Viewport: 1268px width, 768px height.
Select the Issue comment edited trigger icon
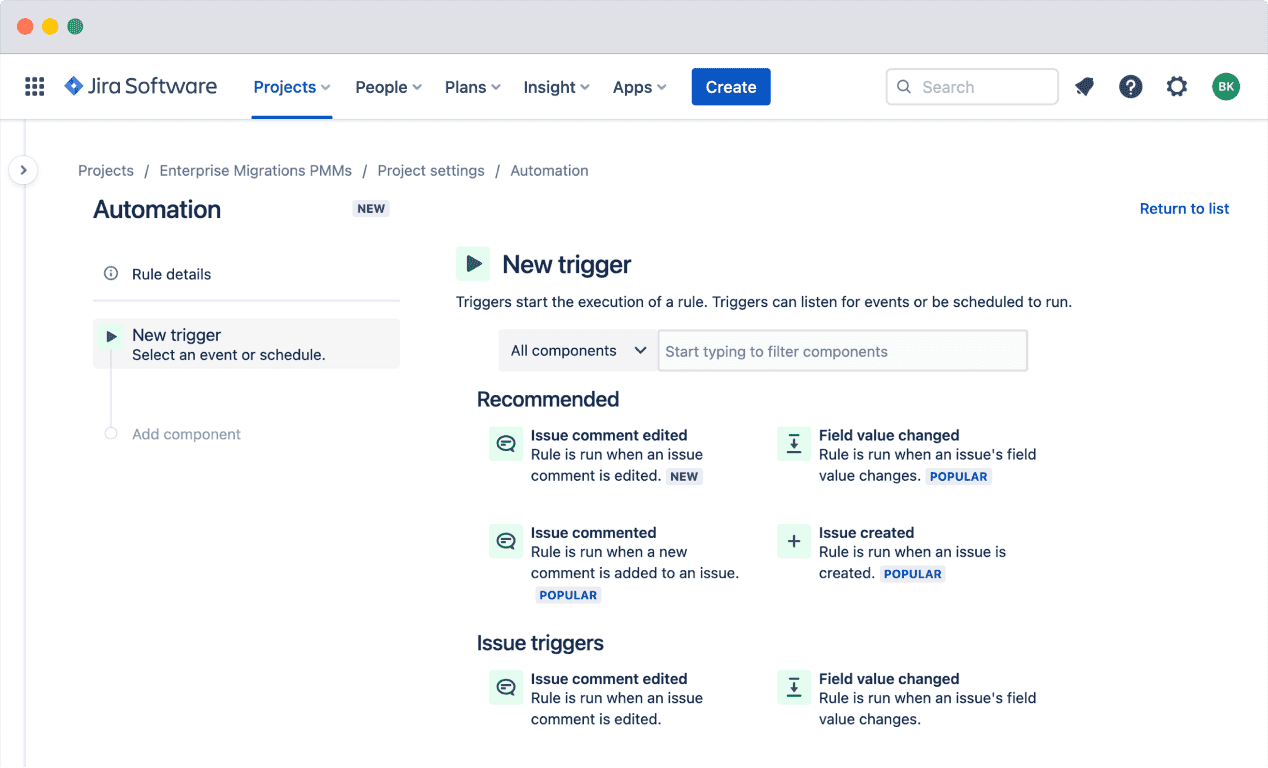click(x=506, y=442)
